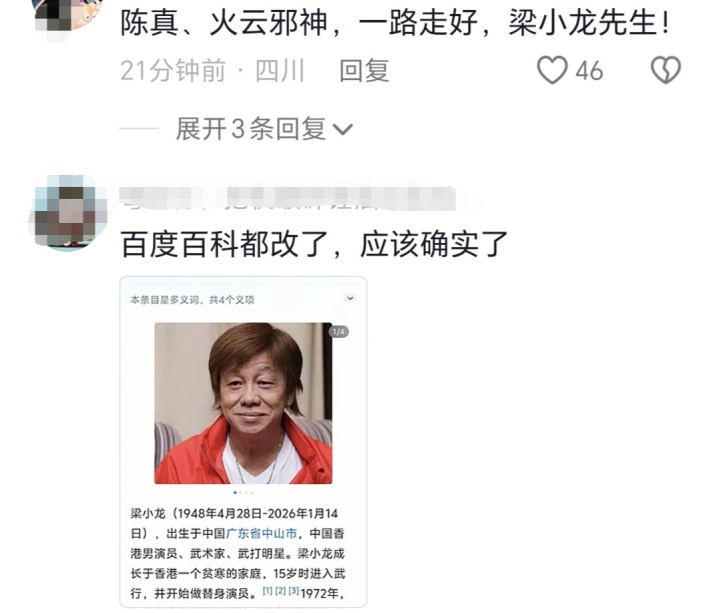Reply via 回复 on the first comment
The height and width of the screenshot is (613, 719).
pos(364,71)
